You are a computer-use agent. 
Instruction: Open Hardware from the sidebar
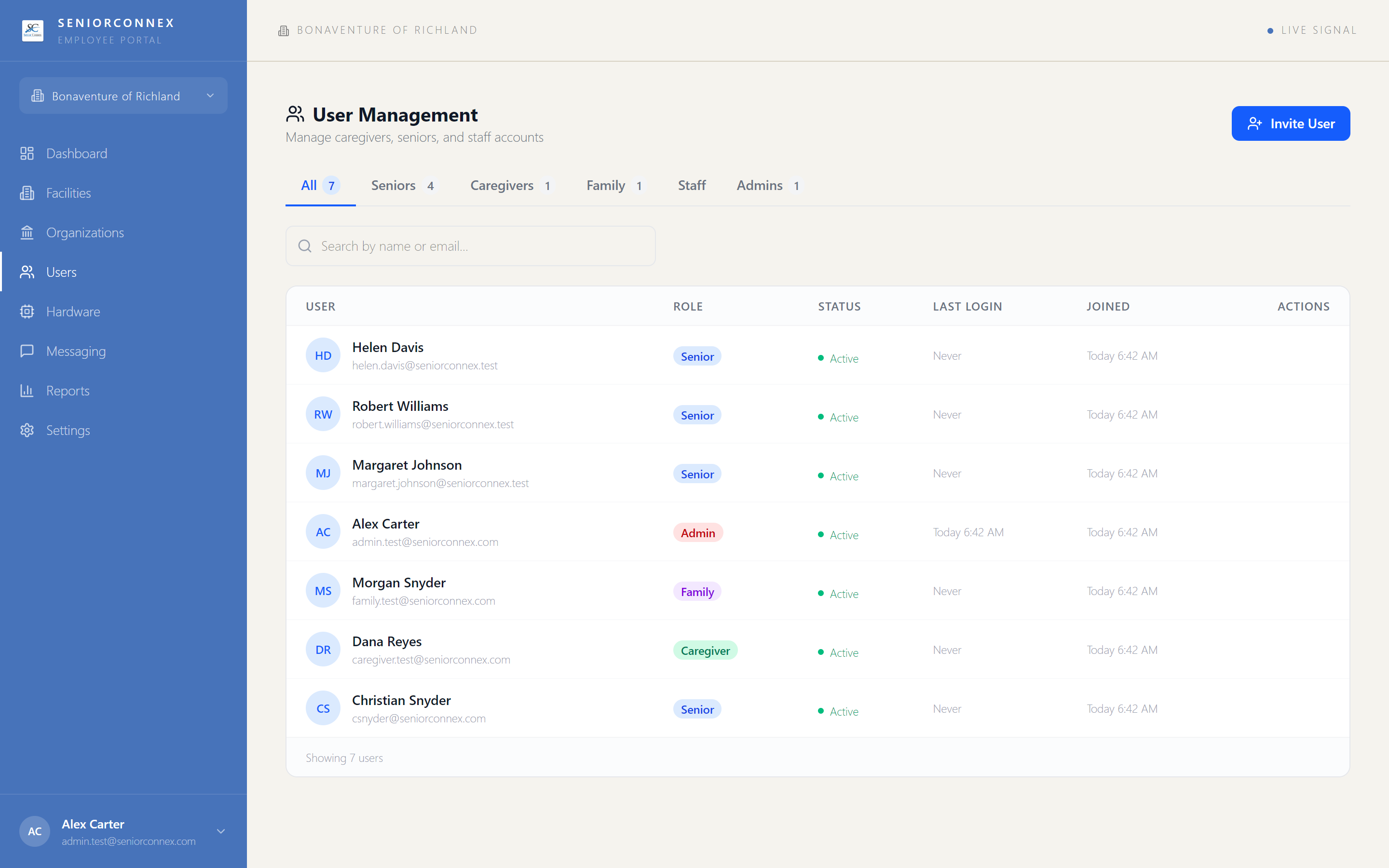123,312
